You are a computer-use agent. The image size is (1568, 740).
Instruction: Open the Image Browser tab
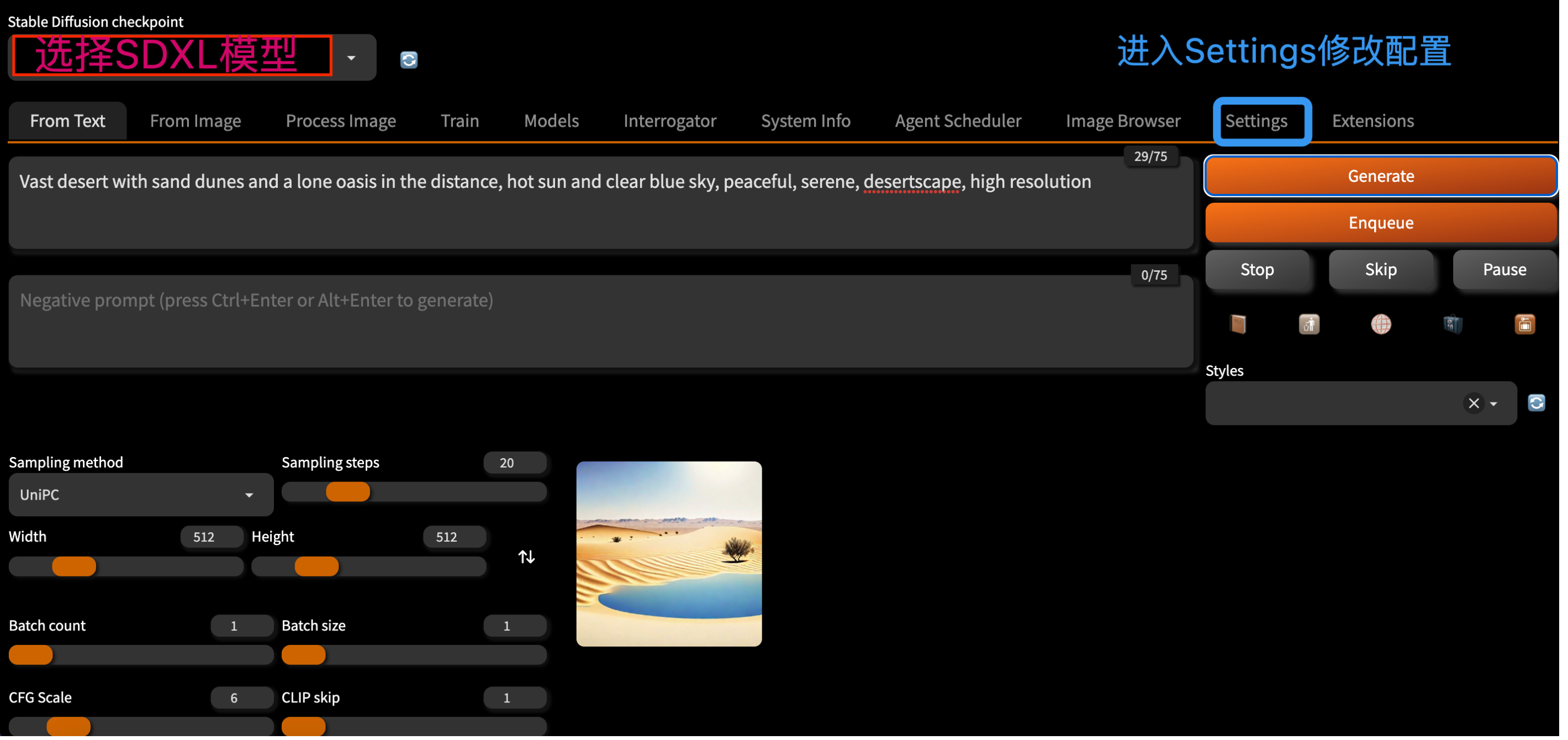(x=1123, y=120)
